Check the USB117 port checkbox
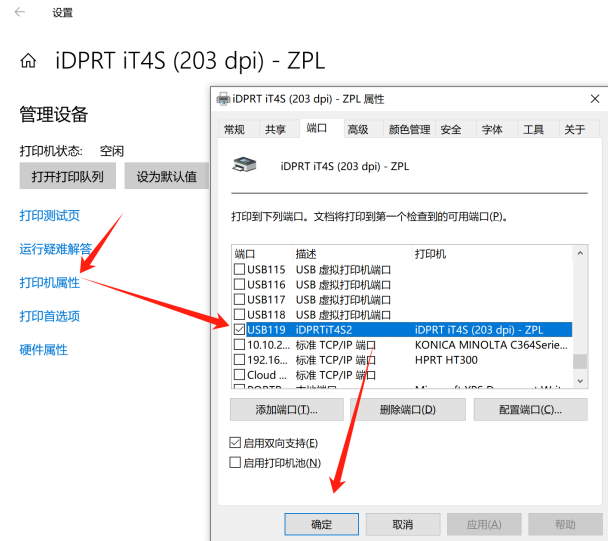 (240, 299)
